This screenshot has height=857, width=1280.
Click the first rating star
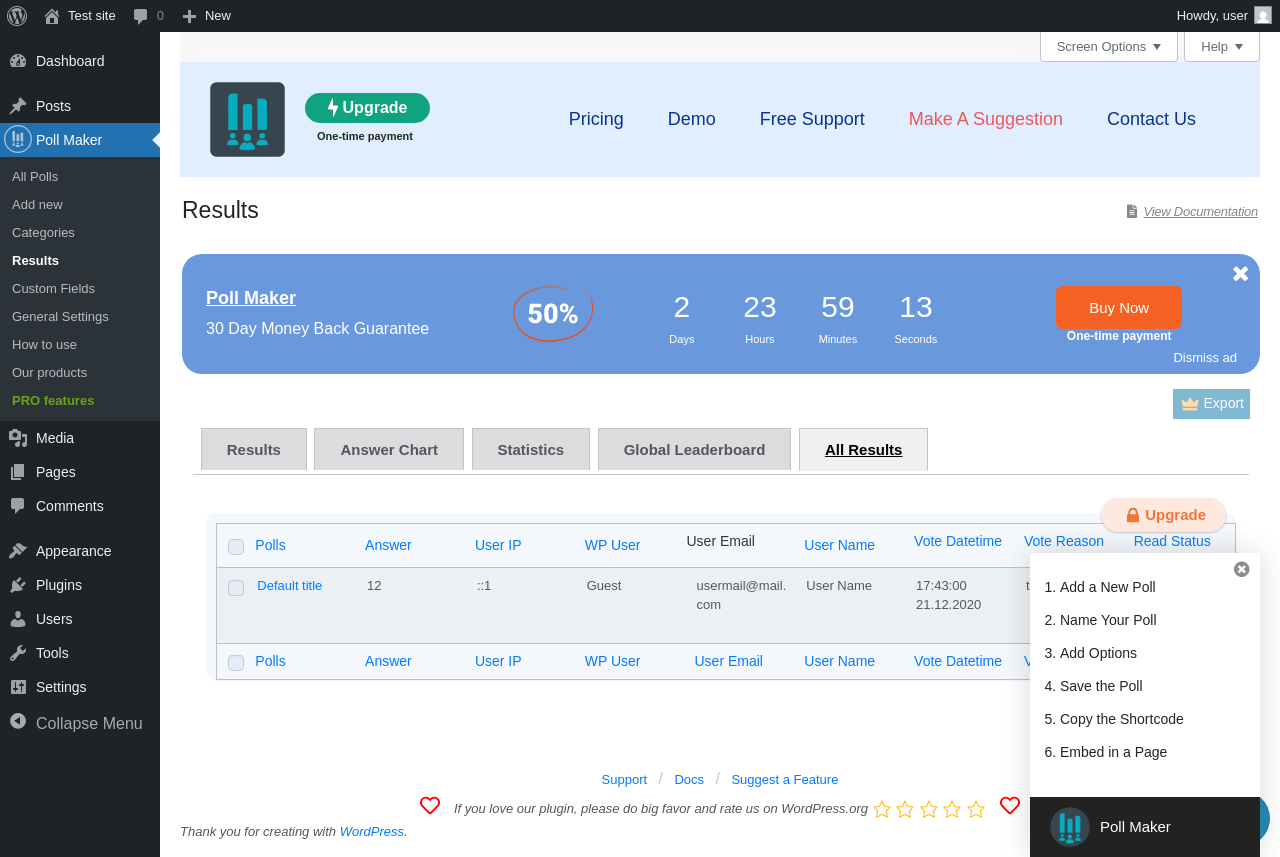click(x=882, y=809)
